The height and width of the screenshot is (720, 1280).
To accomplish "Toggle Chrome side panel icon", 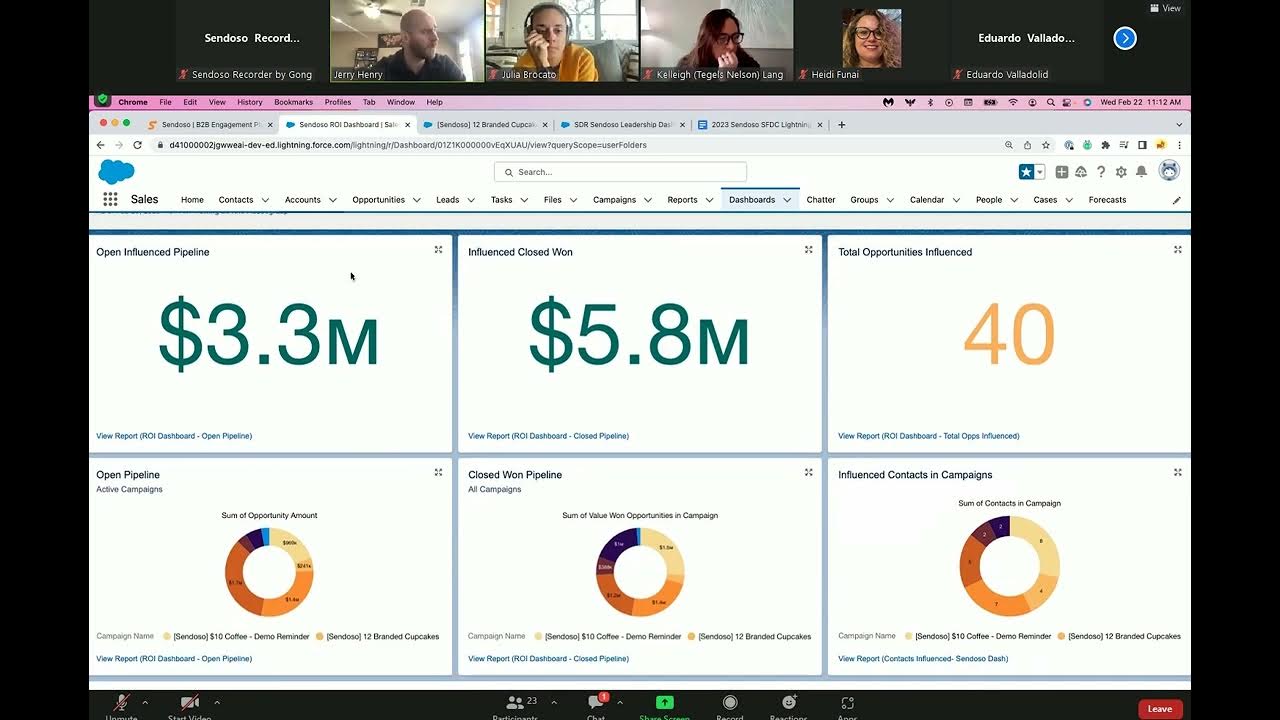I will click(1142, 145).
